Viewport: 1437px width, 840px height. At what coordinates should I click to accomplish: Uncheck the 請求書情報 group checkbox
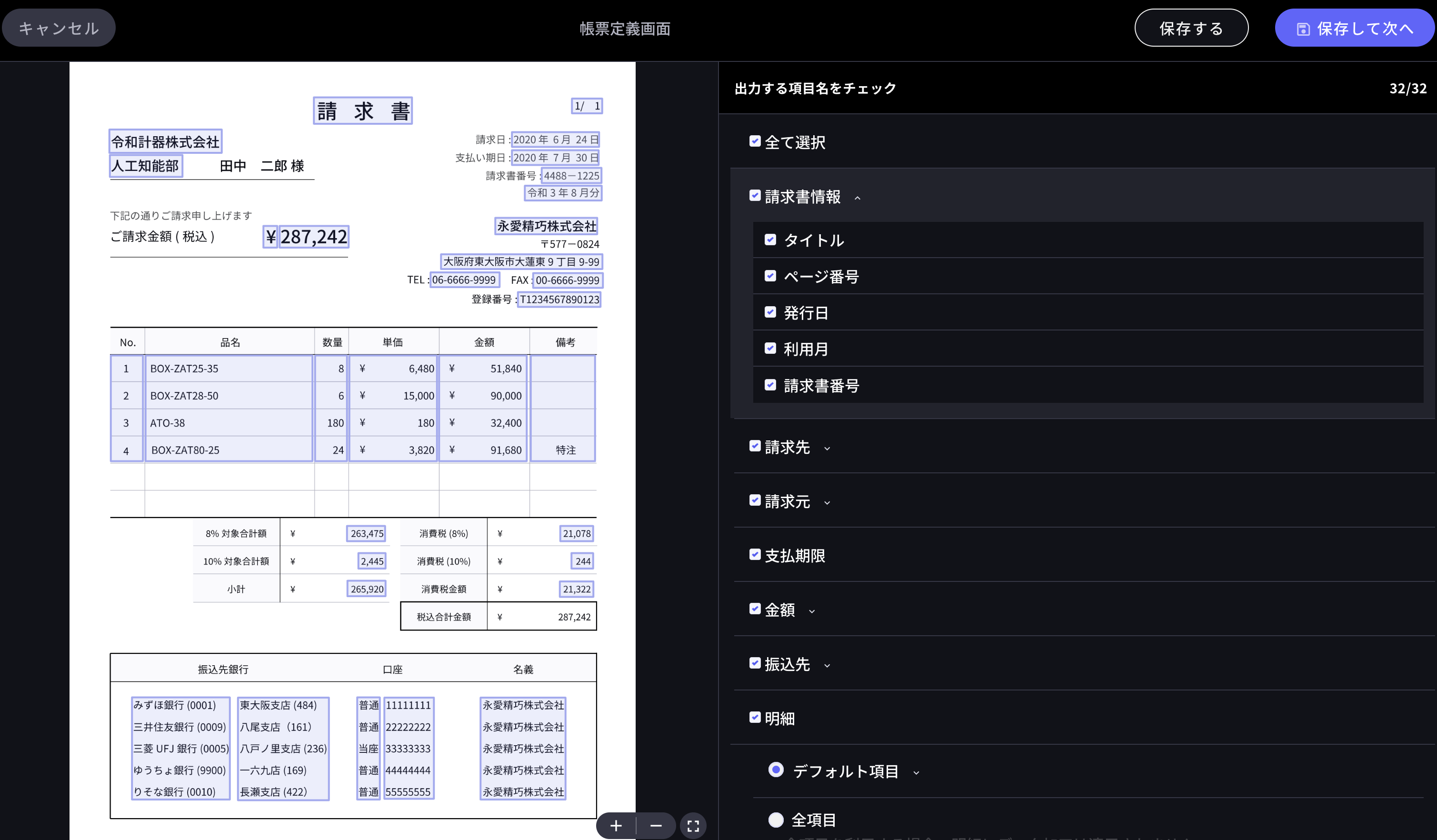point(755,196)
